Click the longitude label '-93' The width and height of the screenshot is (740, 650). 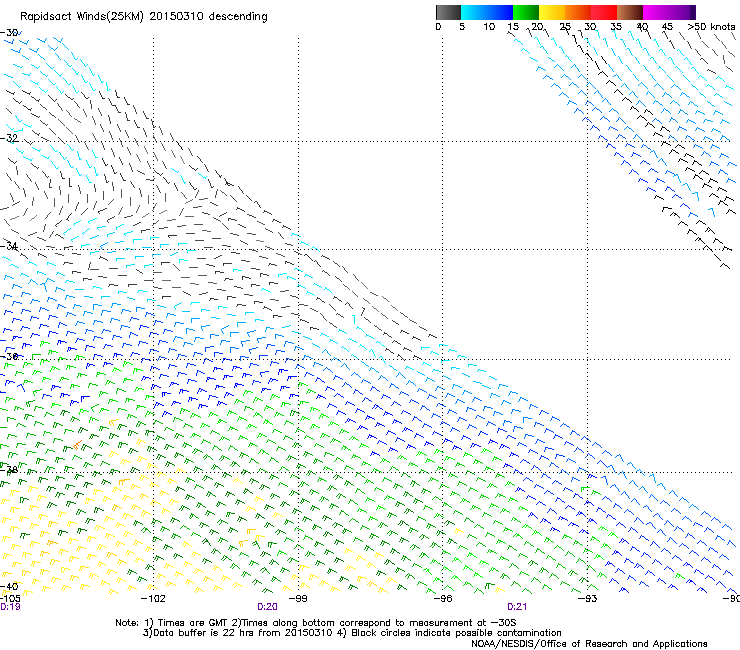click(588, 599)
